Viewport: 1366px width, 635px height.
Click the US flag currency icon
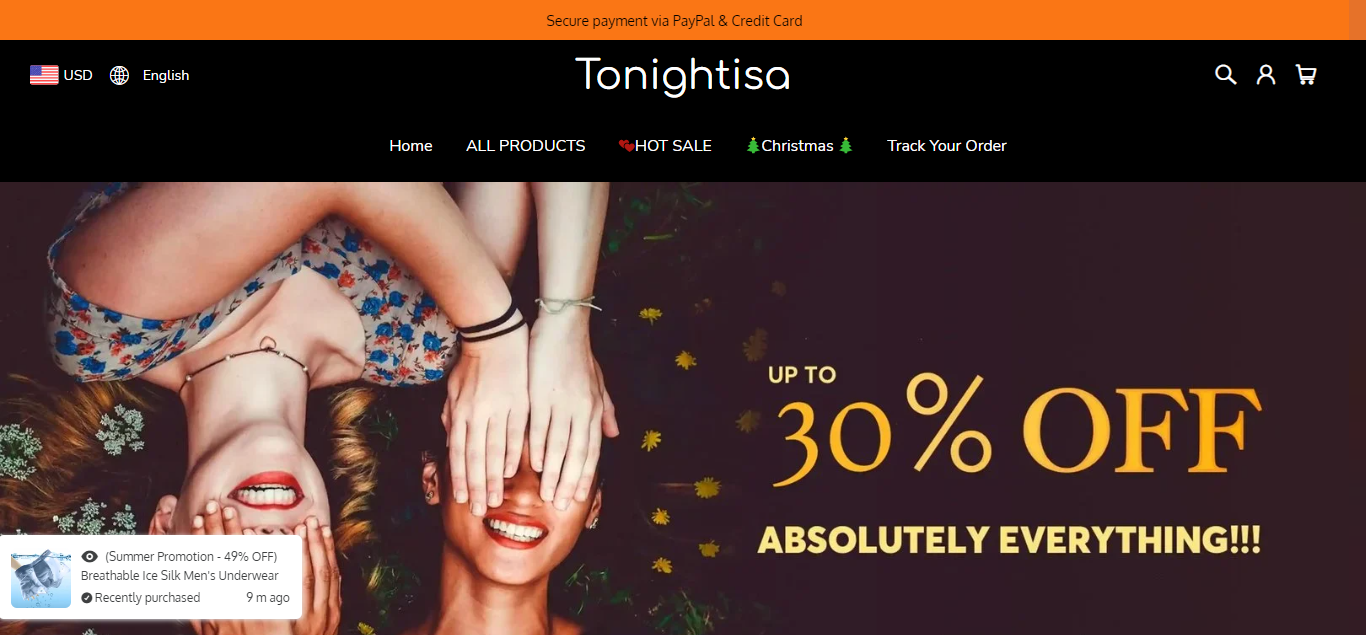[44, 75]
